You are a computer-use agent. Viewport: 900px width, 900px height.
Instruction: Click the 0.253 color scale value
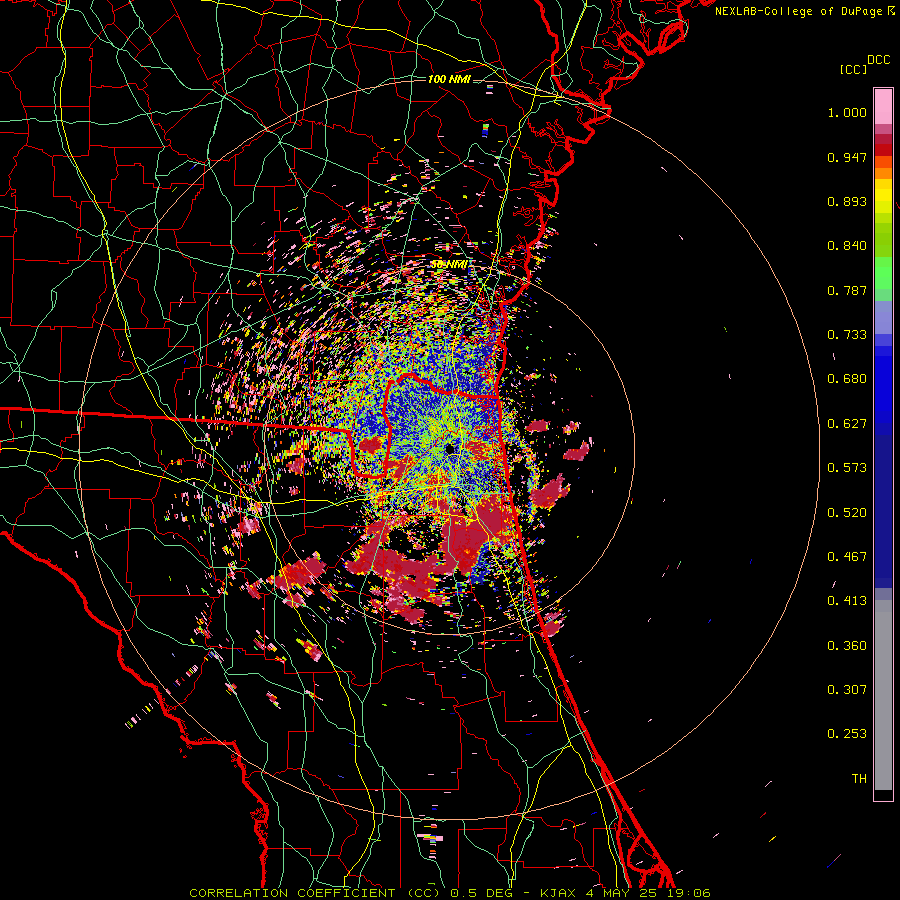coord(847,734)
